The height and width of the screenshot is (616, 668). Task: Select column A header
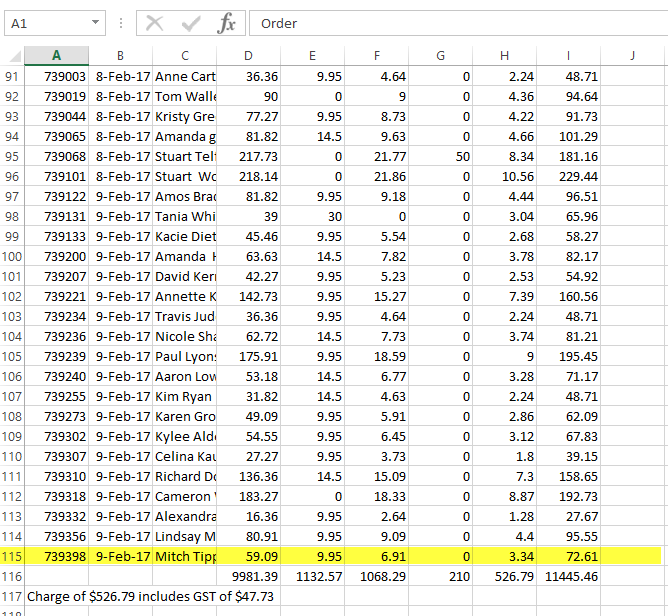pos(57,55)
